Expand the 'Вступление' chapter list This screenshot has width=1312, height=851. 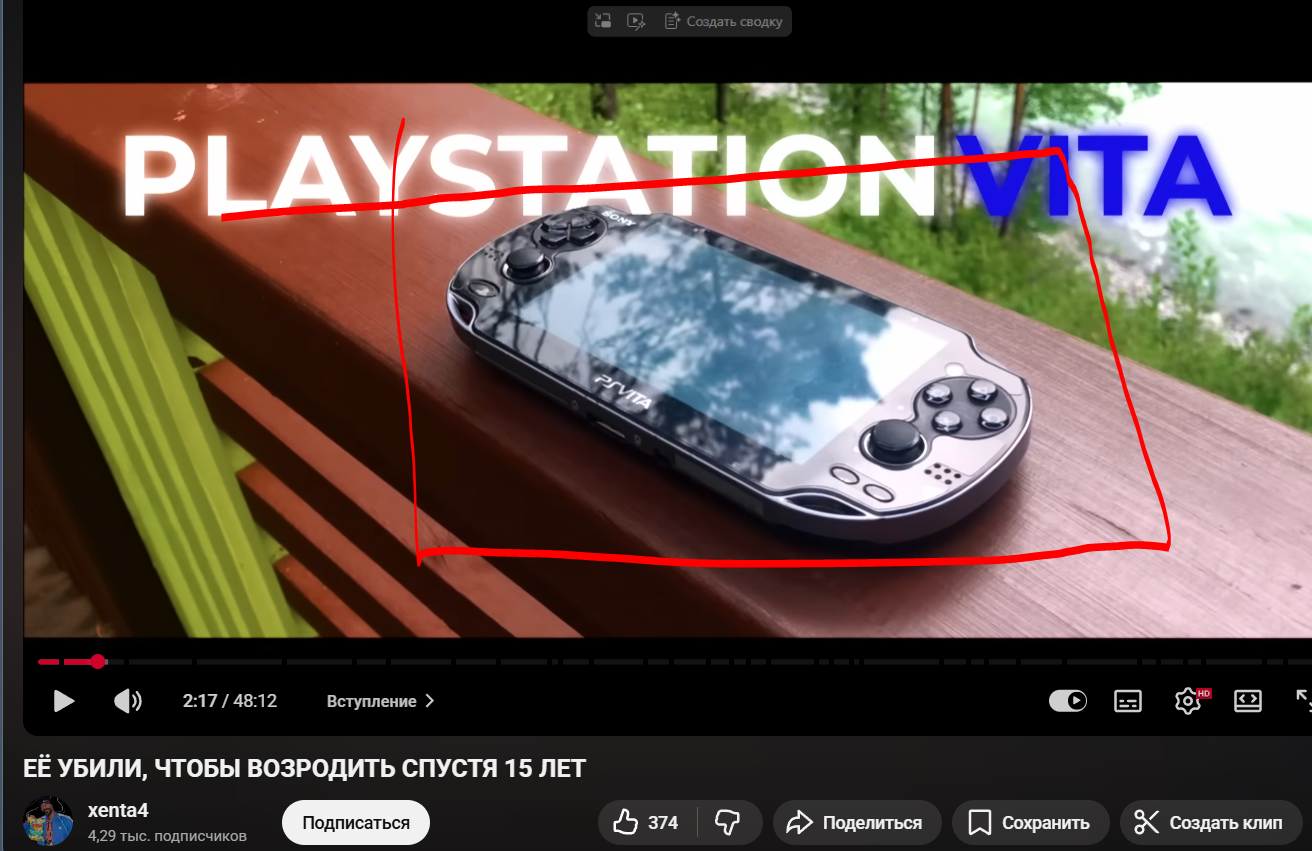coord(380,701)
